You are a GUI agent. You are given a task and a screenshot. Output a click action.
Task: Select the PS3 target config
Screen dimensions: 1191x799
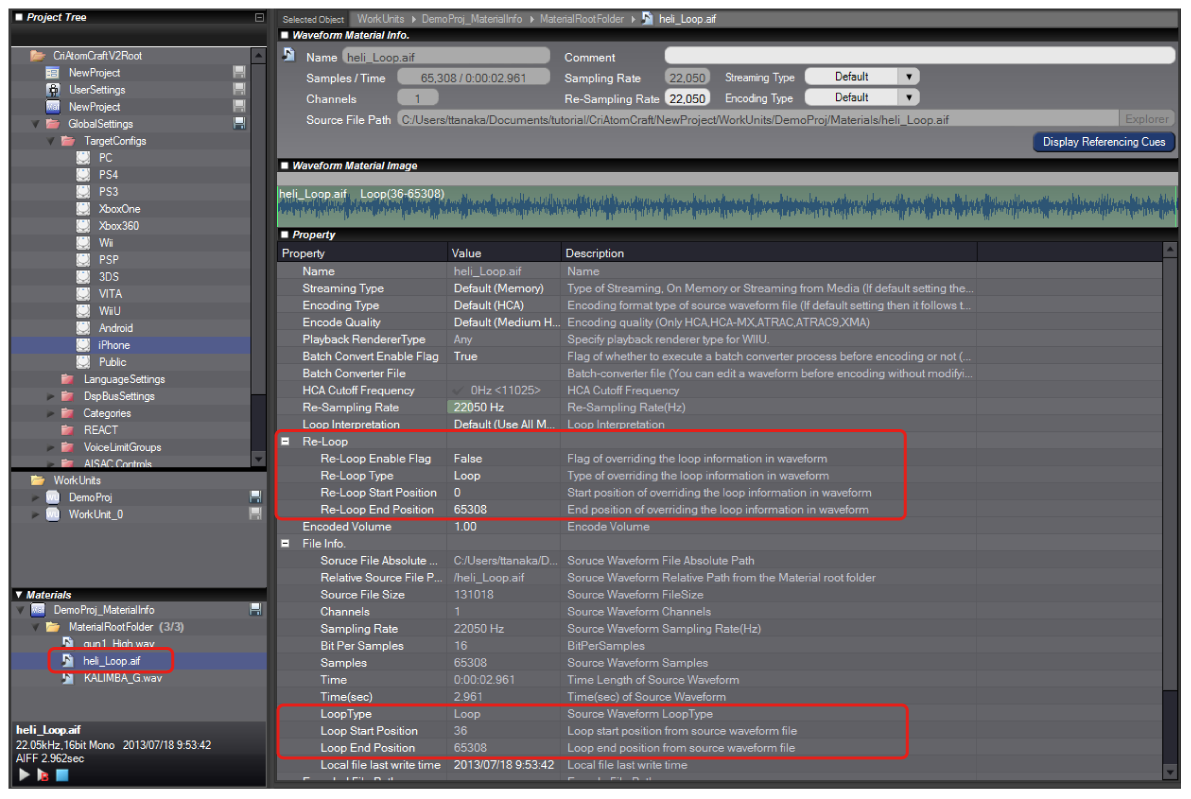108,191
